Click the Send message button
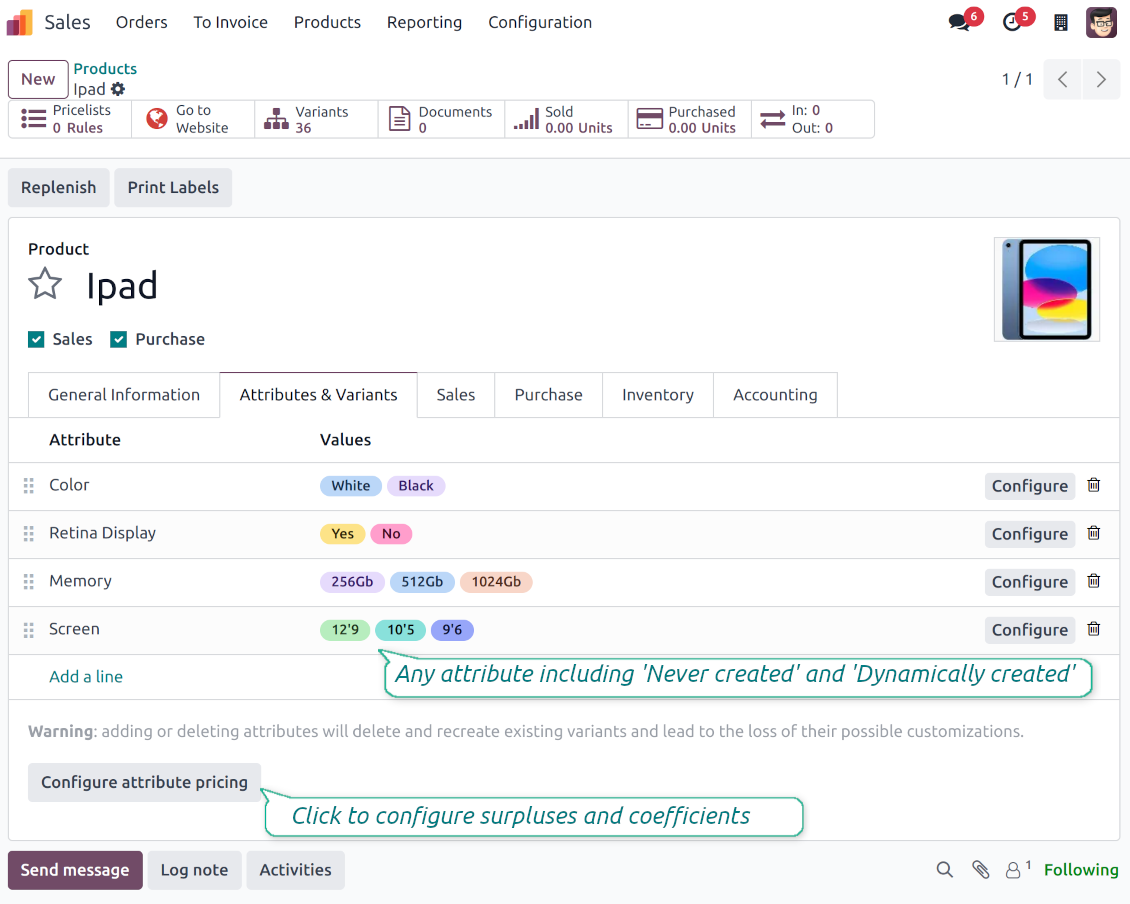This screenshot has width=1130, height=904. click(x=75, y=870)
